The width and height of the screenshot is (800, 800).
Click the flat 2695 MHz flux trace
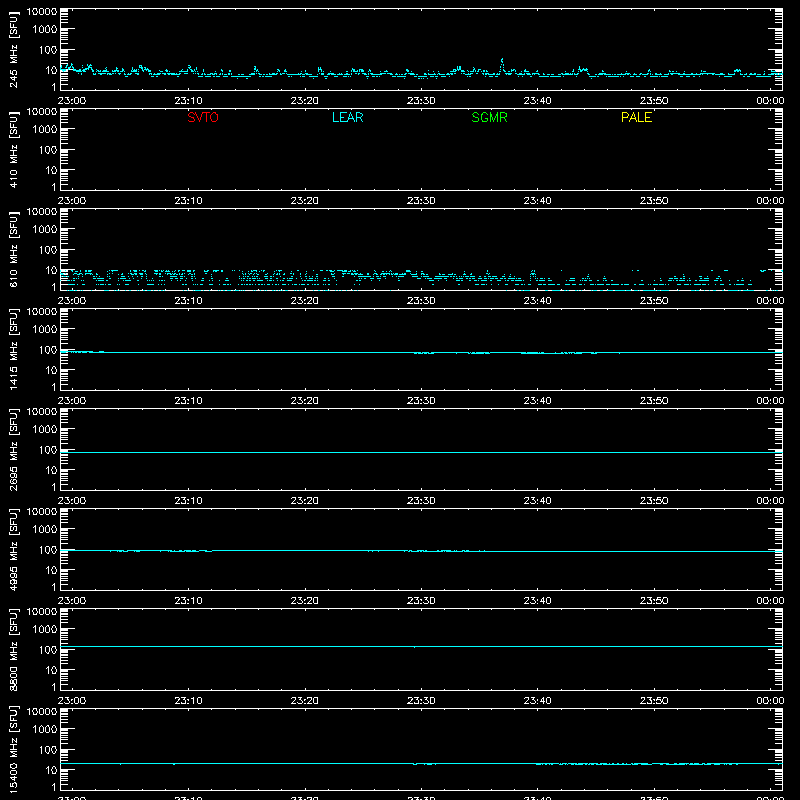[x=421, y=453]
